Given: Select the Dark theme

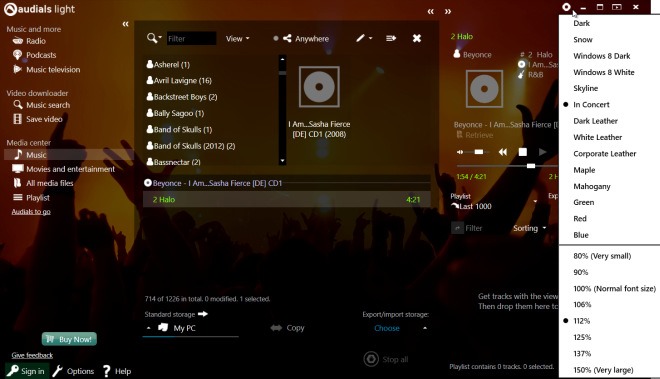Looking at the screenshot, I should pos(581,23).
